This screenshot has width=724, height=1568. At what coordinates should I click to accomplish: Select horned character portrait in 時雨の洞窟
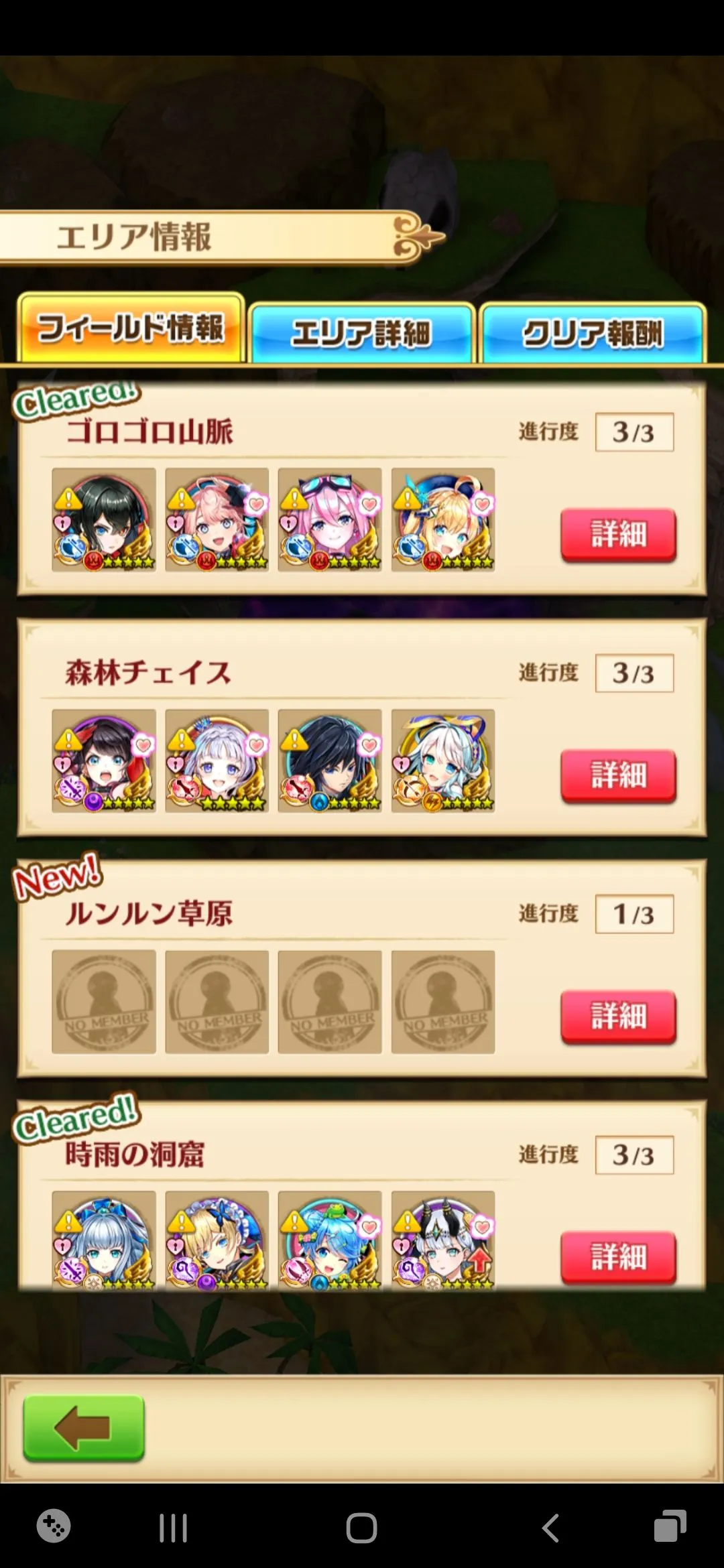[x=443, y=1240]
